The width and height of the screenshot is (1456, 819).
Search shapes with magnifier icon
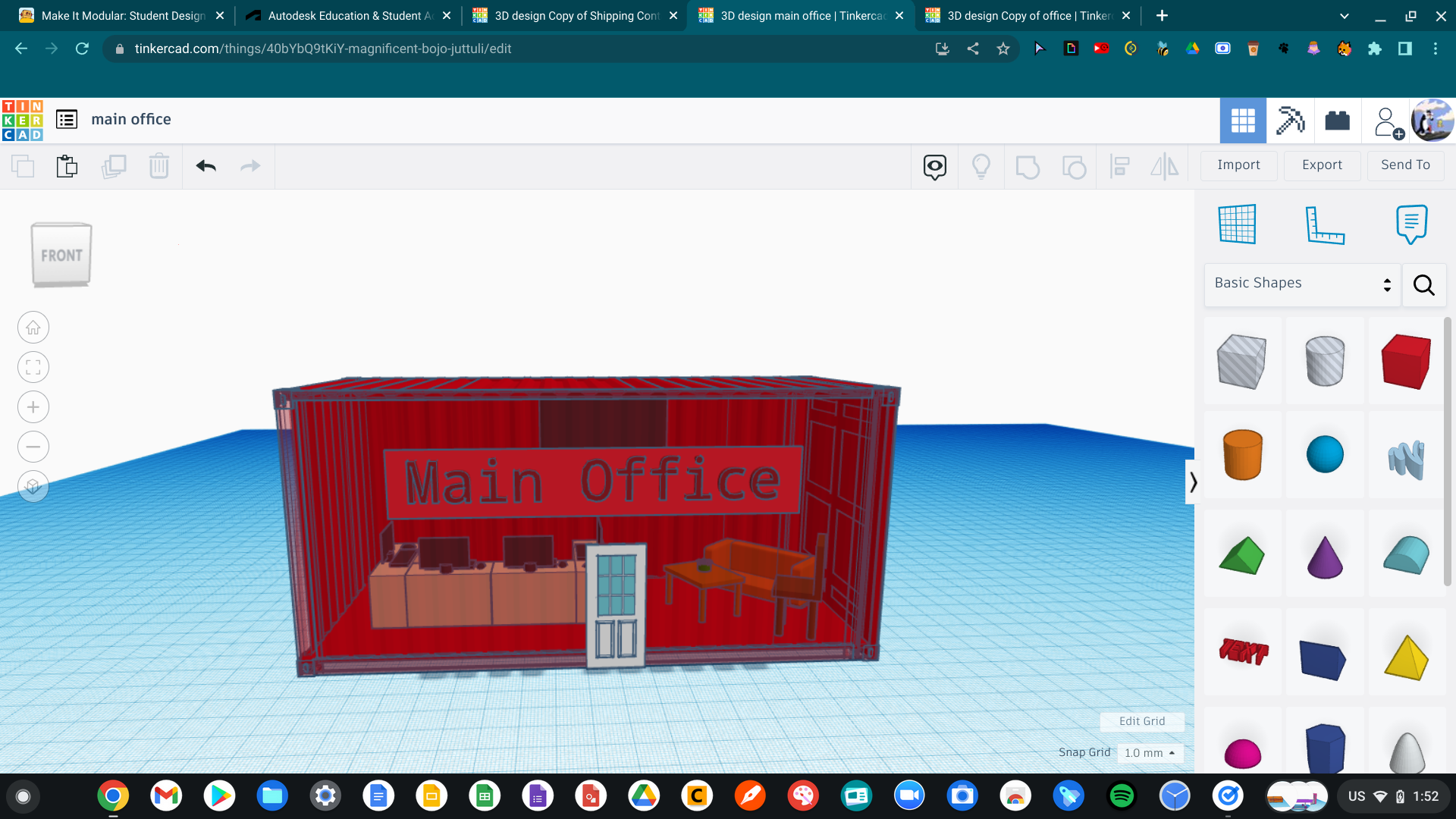1423,285
